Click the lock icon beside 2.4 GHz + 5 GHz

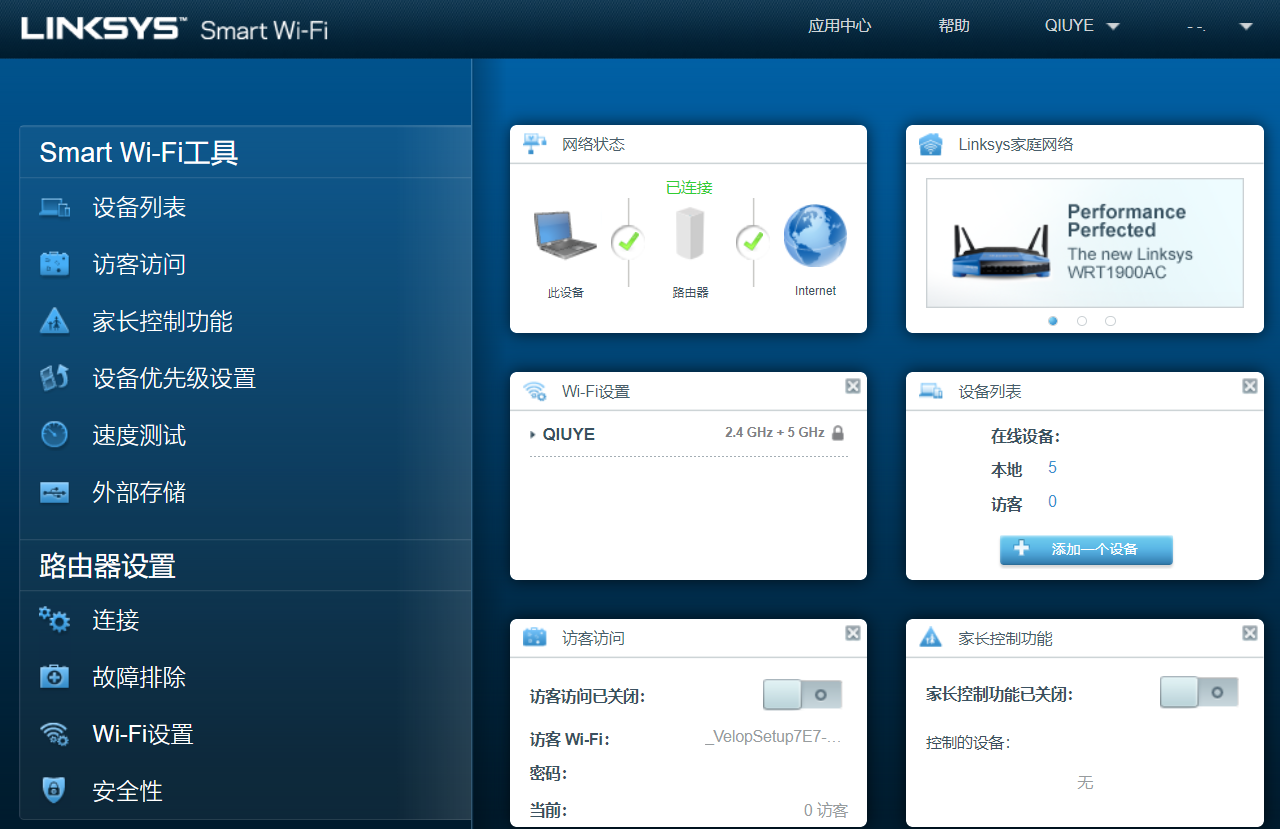838,433
